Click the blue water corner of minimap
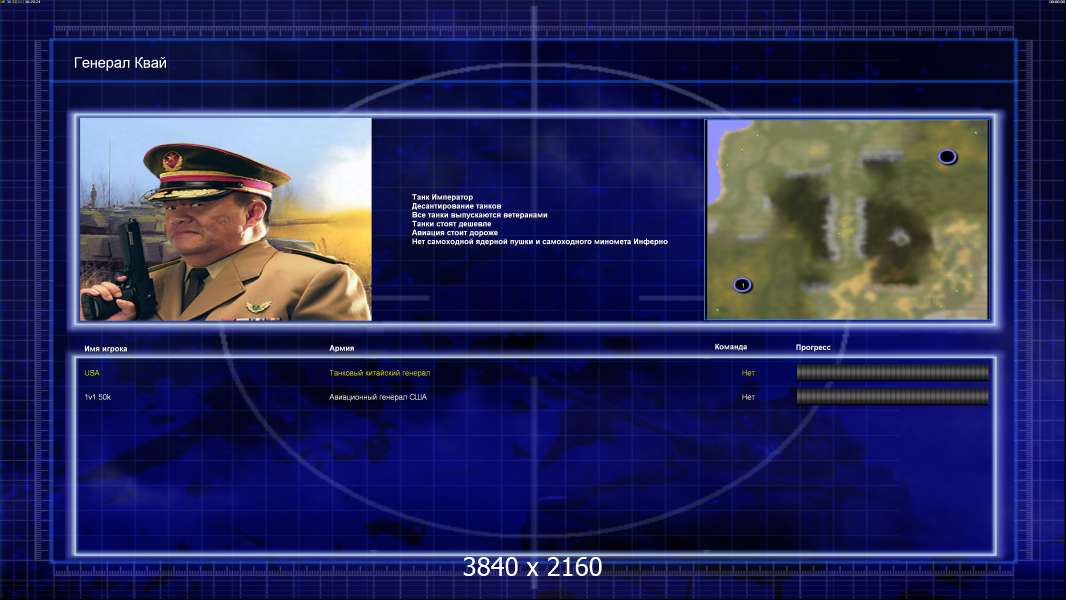The width and height of the screenshot is (1066, 600). [x=723, y=146]
